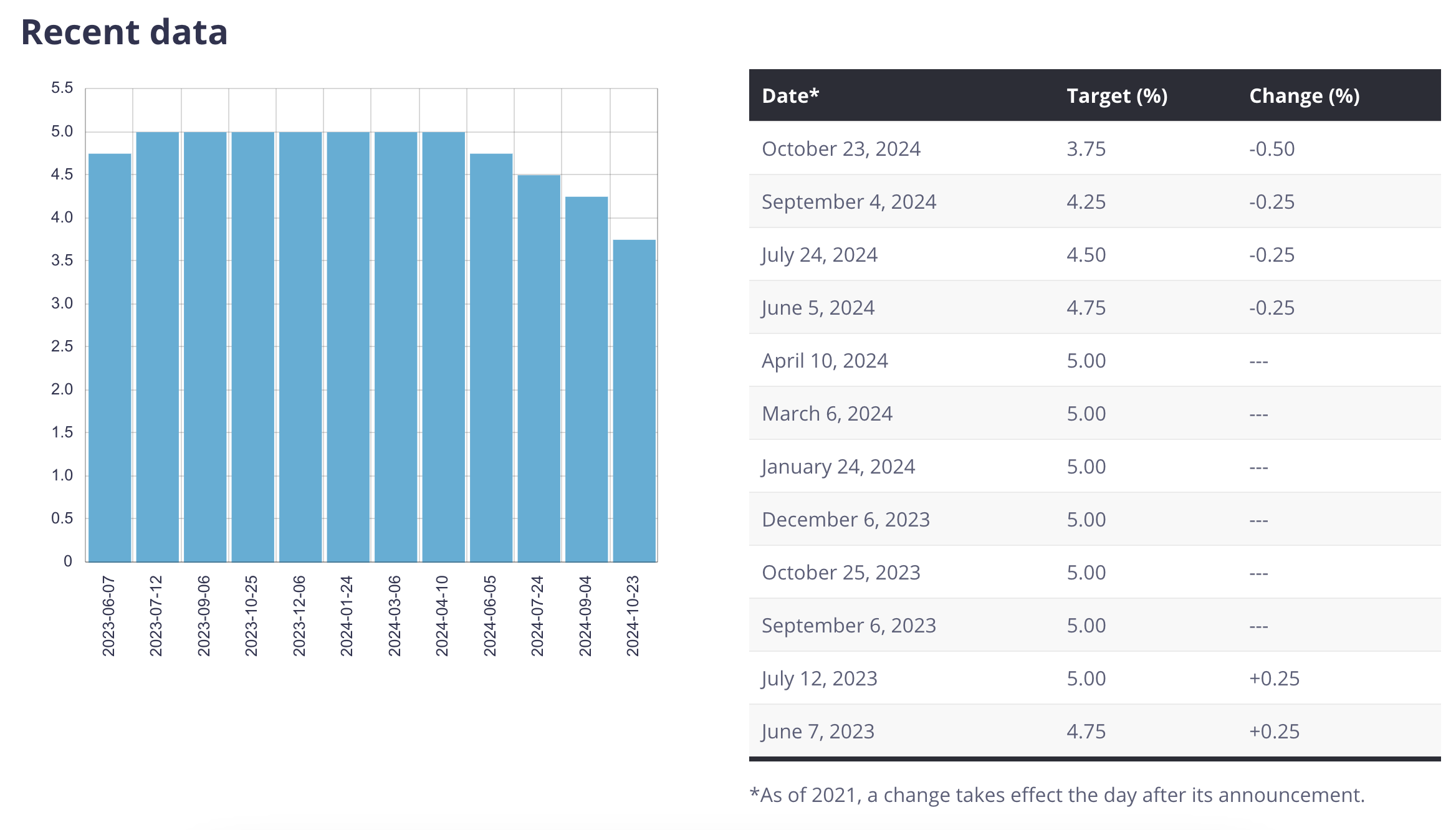This screenshot has height=830, width=1456.
Task: Select the 2024-09-04 chart bar
Action: pos(587,379)
